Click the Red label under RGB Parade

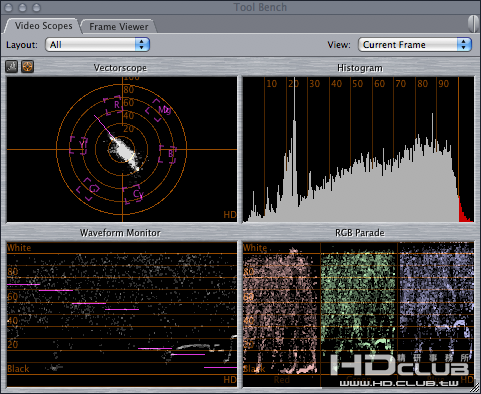tap(282, 380)
